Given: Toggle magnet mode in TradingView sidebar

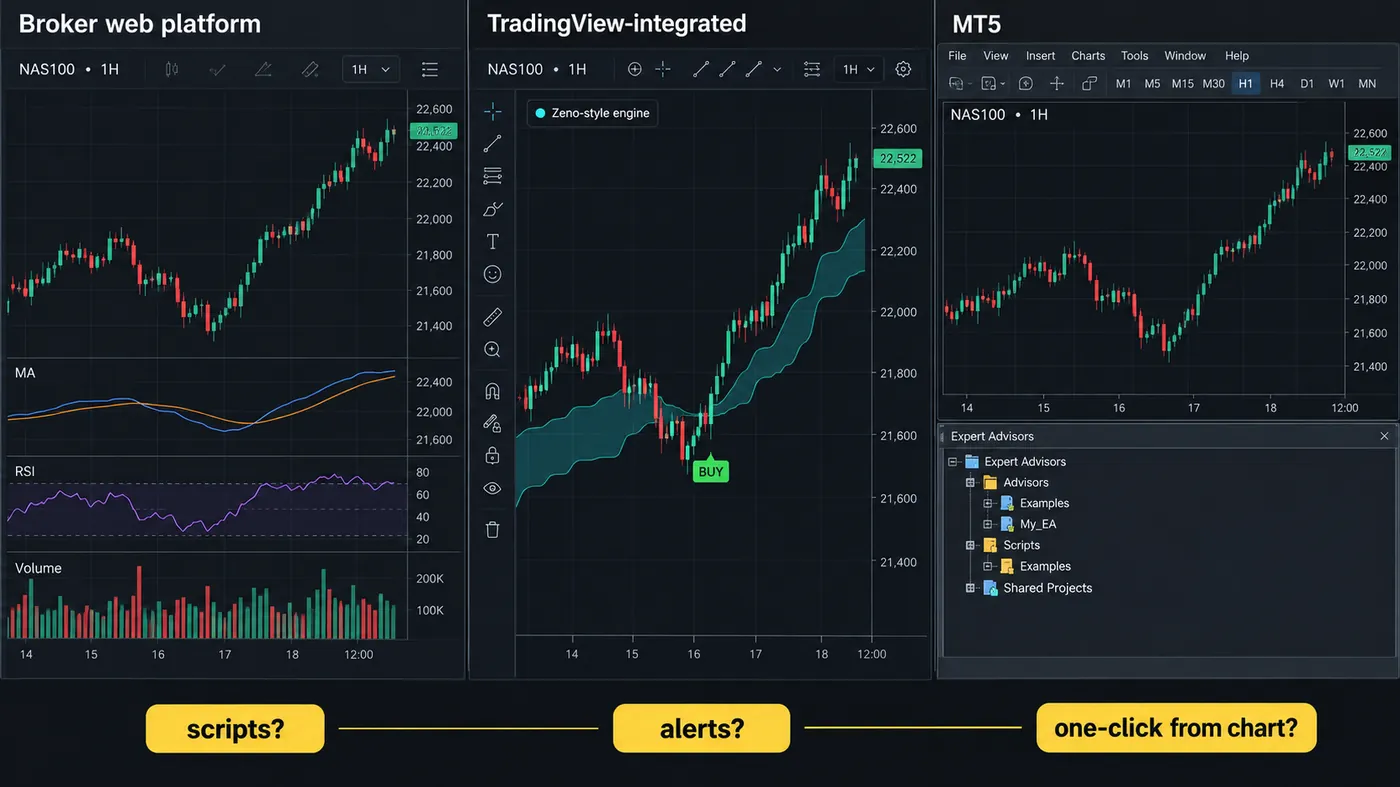Looking at the screenshot, I should tap(492, 391).
